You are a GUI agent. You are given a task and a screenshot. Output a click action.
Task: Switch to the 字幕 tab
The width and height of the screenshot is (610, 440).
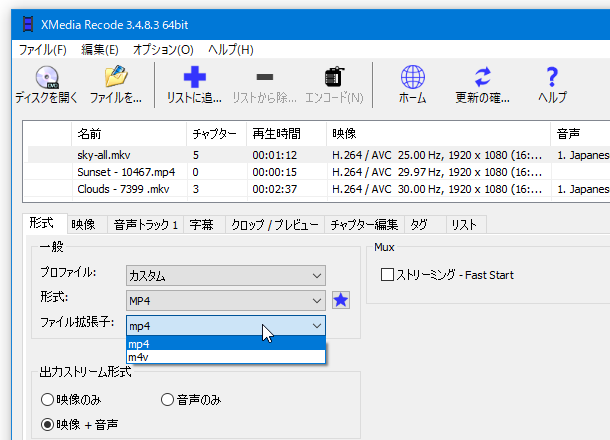202,224
